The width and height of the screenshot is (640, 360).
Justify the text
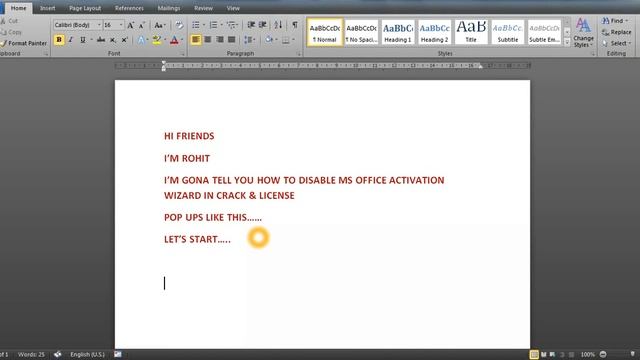click(x=231, y=40)
